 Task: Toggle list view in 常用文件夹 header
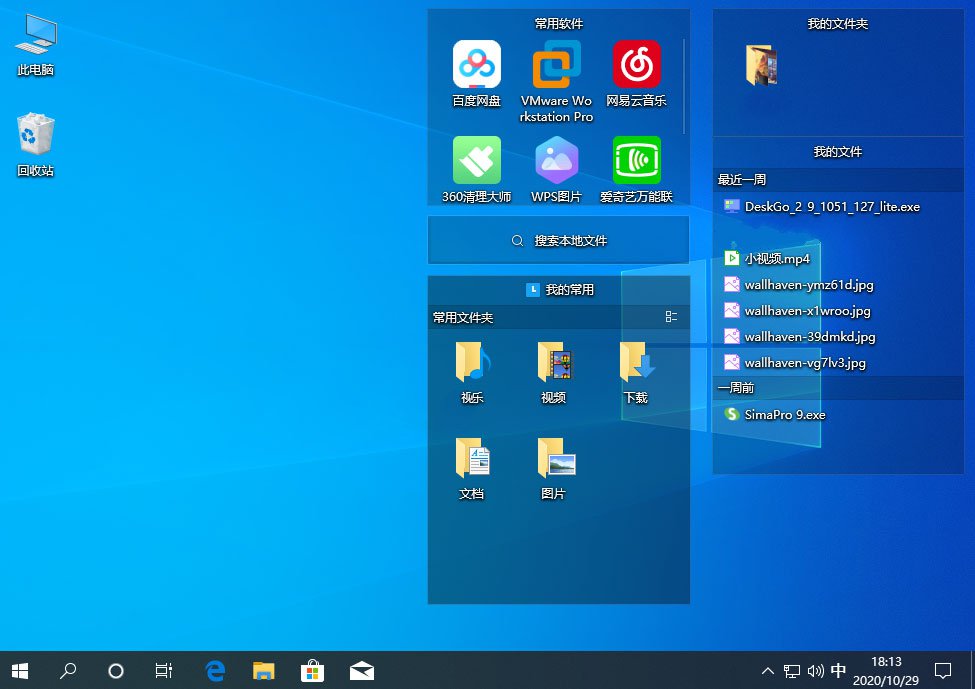tap(671, 317)
